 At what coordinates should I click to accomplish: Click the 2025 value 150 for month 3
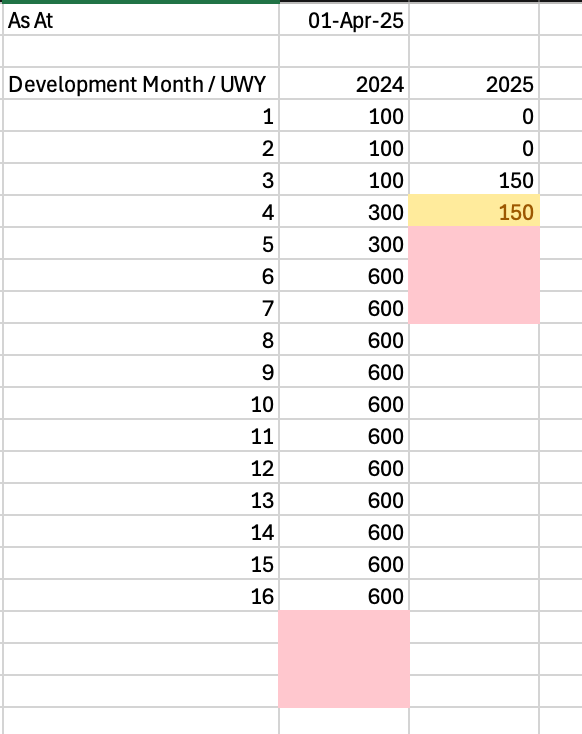[x=474, y=180]
